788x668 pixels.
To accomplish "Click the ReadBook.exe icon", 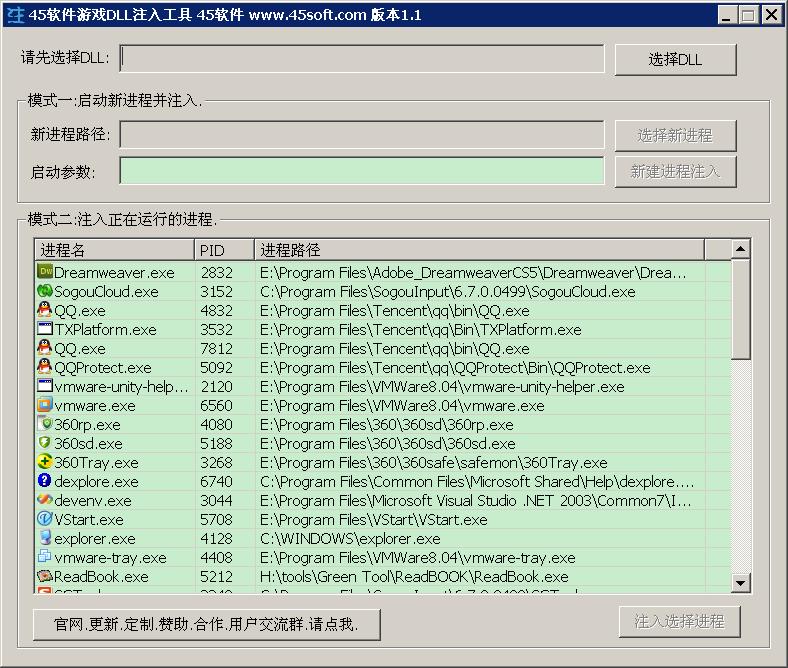I will [x=45, y=576].
